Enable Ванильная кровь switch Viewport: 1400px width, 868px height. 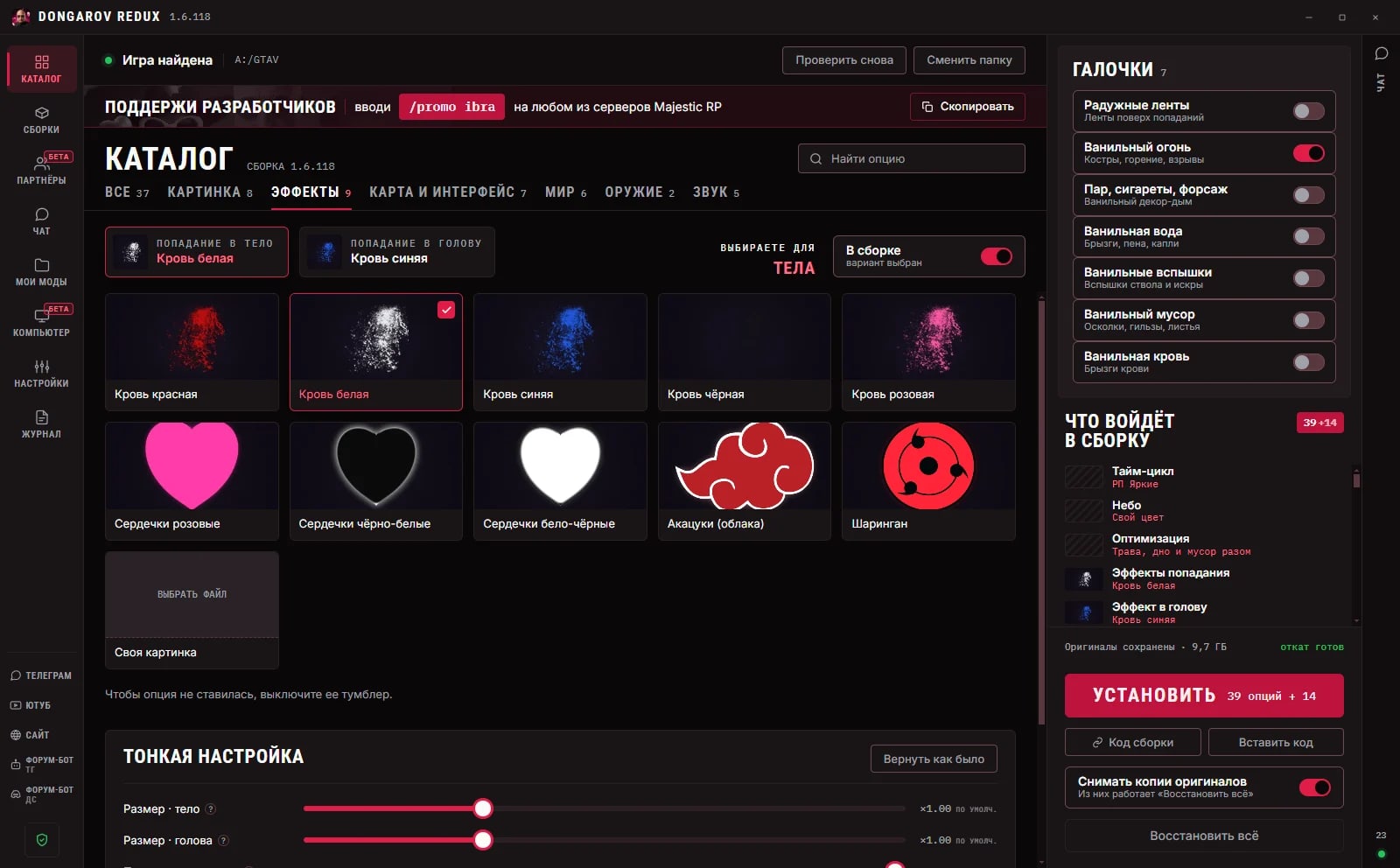coord(1308,362)
